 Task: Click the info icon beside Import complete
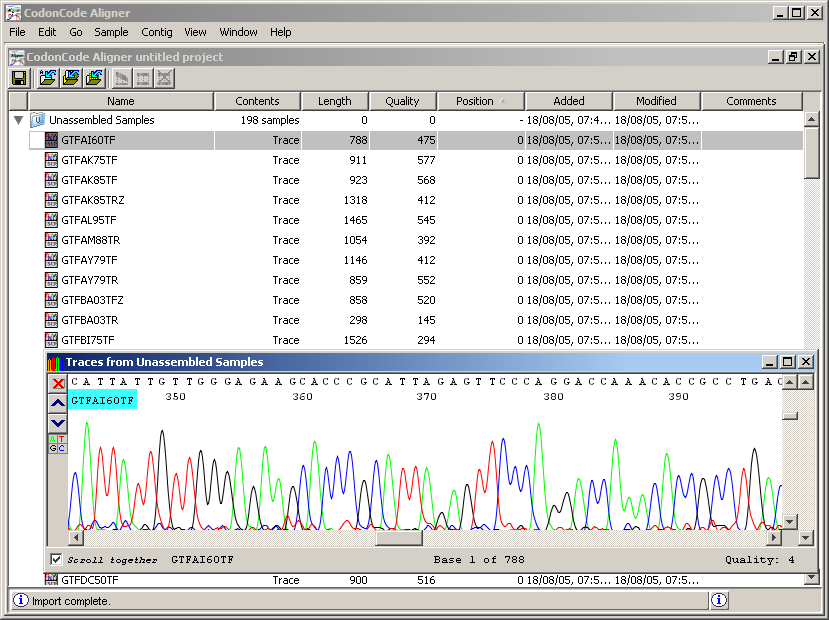pyautogui.click(x=20, y=600)
